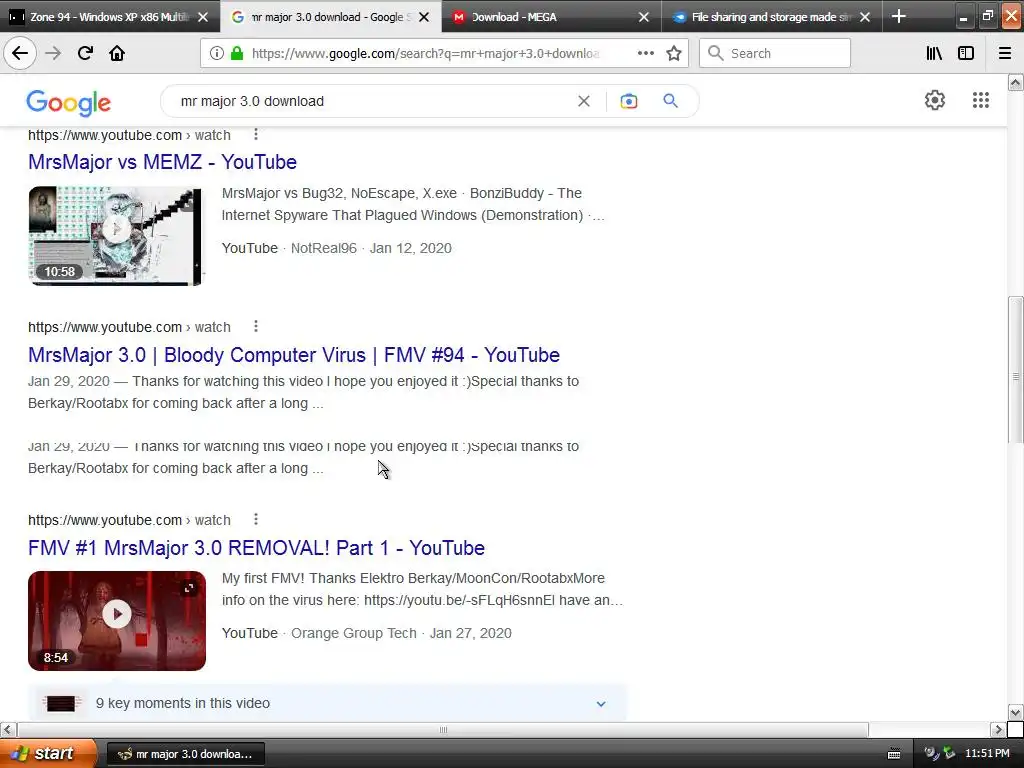The width and height of the screenshot is (1024, 768).
Task: Switch to the Zone 94 Windows XP tab
Action: 110,16
